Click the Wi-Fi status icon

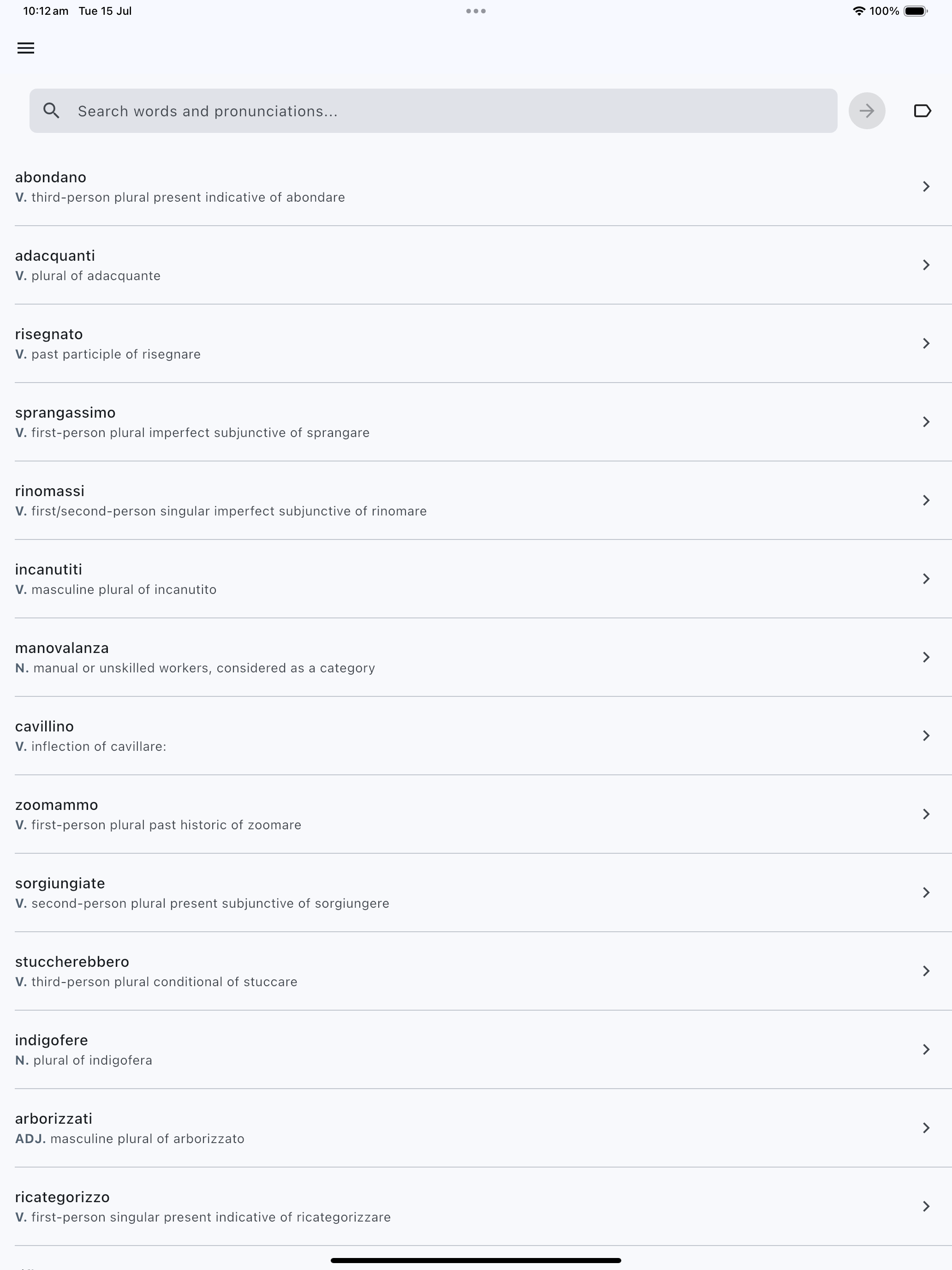pos(858,11)
